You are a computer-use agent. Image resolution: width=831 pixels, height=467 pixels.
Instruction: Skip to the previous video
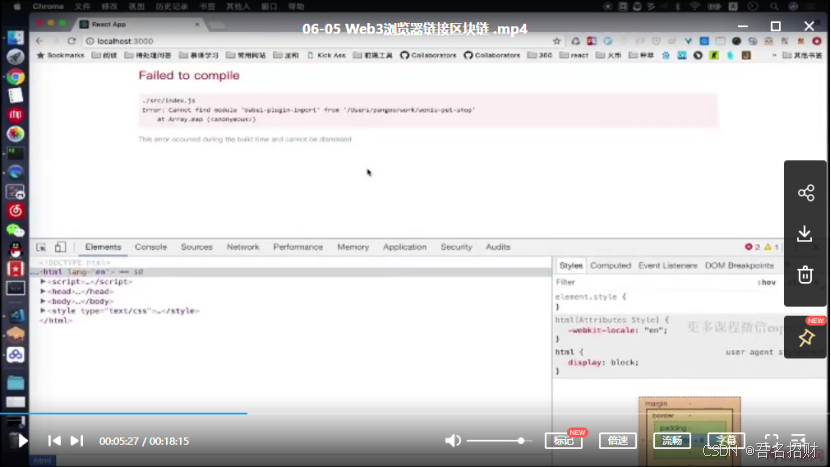click(54, 441)
